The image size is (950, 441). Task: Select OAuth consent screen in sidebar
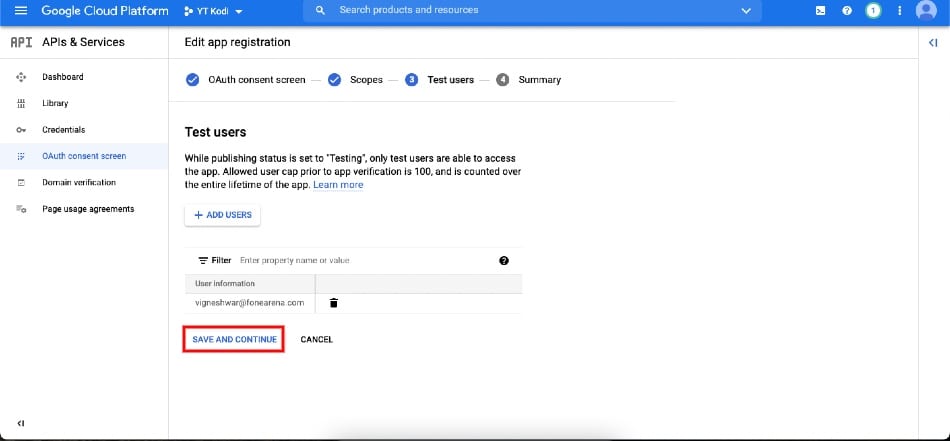click(84, 156)
